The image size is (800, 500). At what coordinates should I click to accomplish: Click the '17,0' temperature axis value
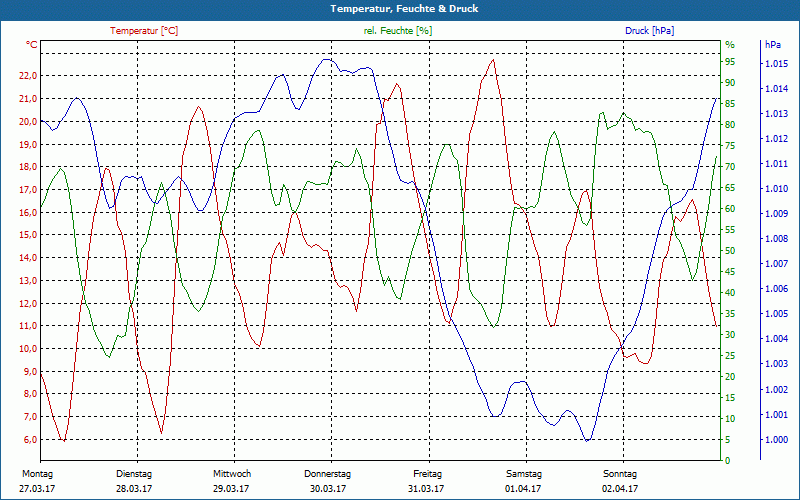29,190
